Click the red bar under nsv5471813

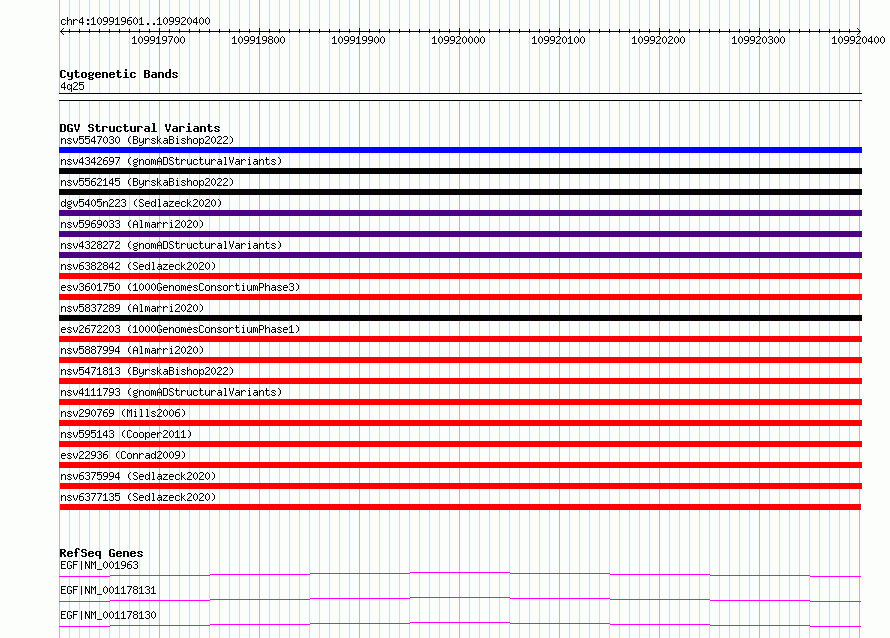tap(460, 381)
